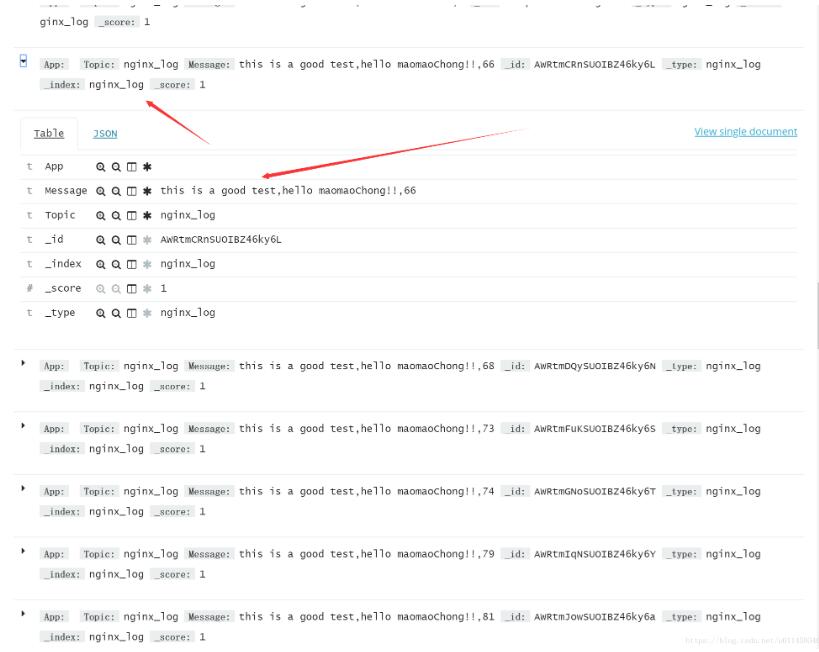Filter out value on Topic field
Screen dimensions: 819x652
pos(116,215)
